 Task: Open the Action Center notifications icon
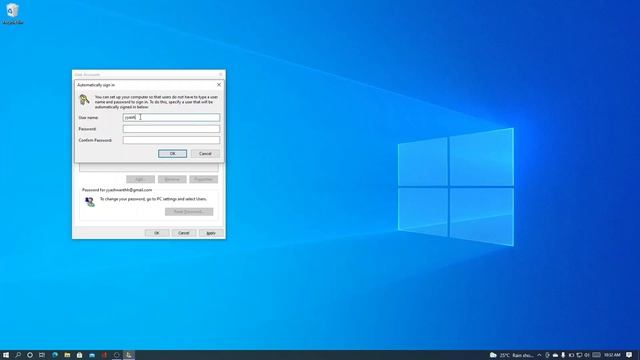[x=629, y=355]
